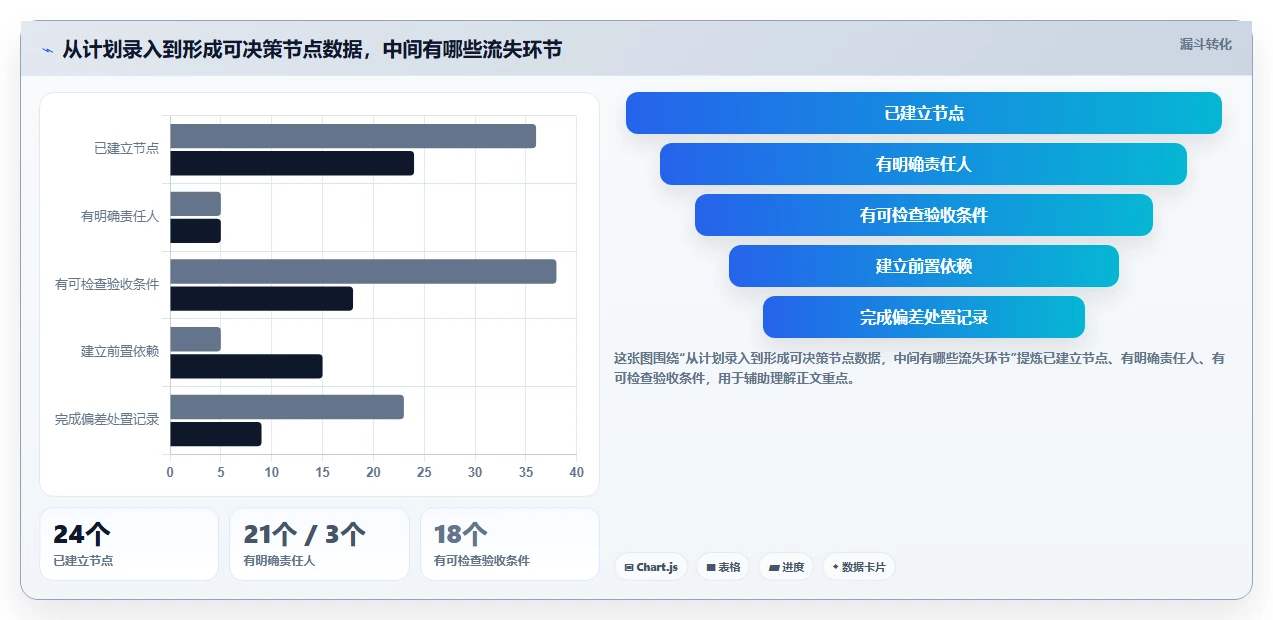This screenshot has width=1273, height=620.
Task: Click the 漏斗转化 label in header
Action: click(x=1205, y=45)
